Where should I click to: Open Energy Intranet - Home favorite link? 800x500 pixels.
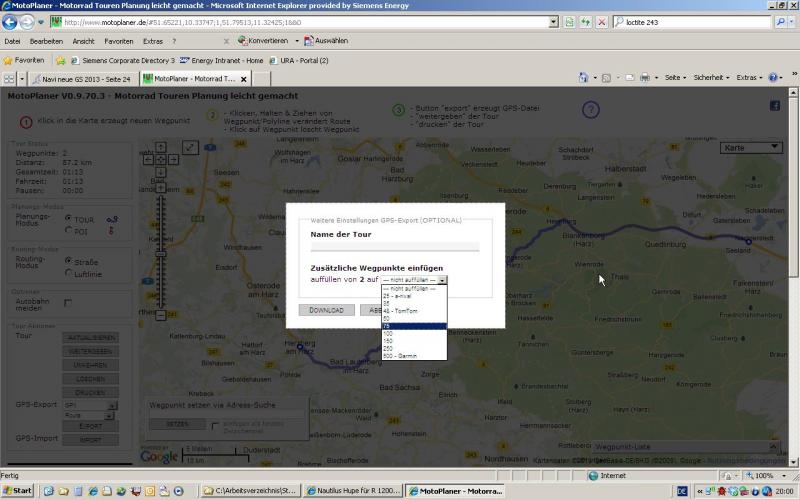tap(222, 60)
